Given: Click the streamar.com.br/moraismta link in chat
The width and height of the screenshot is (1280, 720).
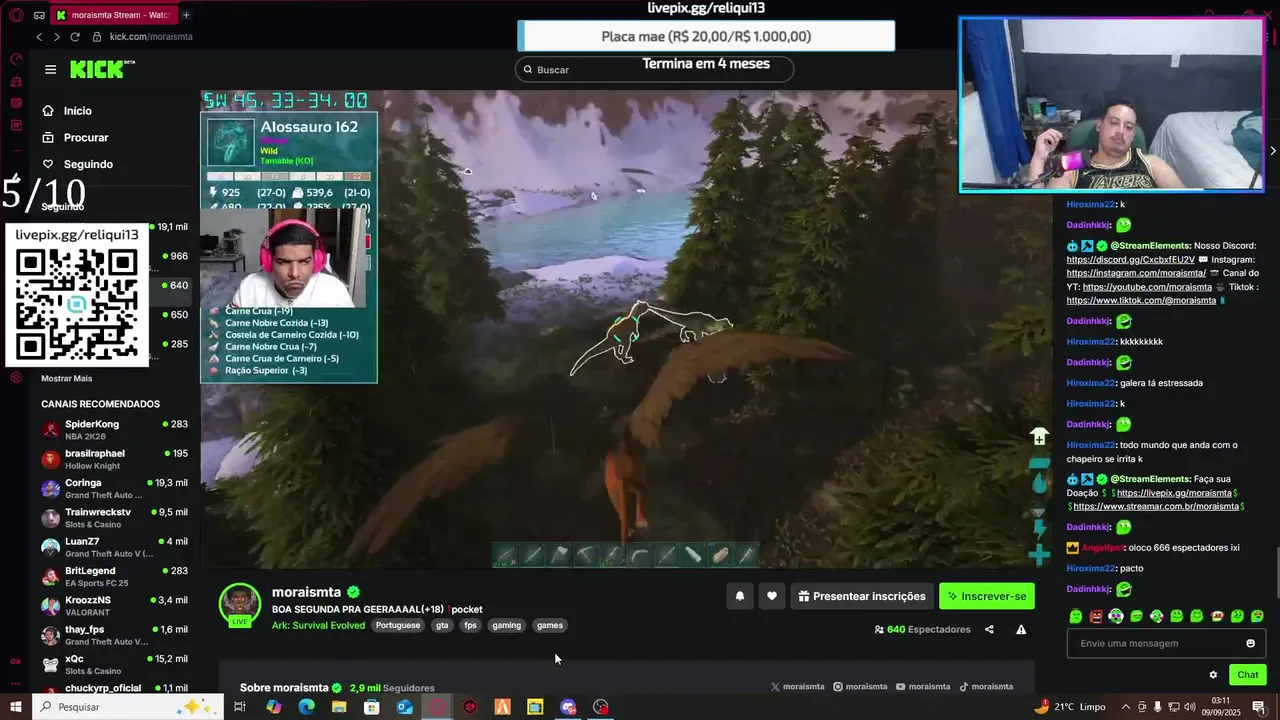Looking at the screenshot, I should 1155,507.
